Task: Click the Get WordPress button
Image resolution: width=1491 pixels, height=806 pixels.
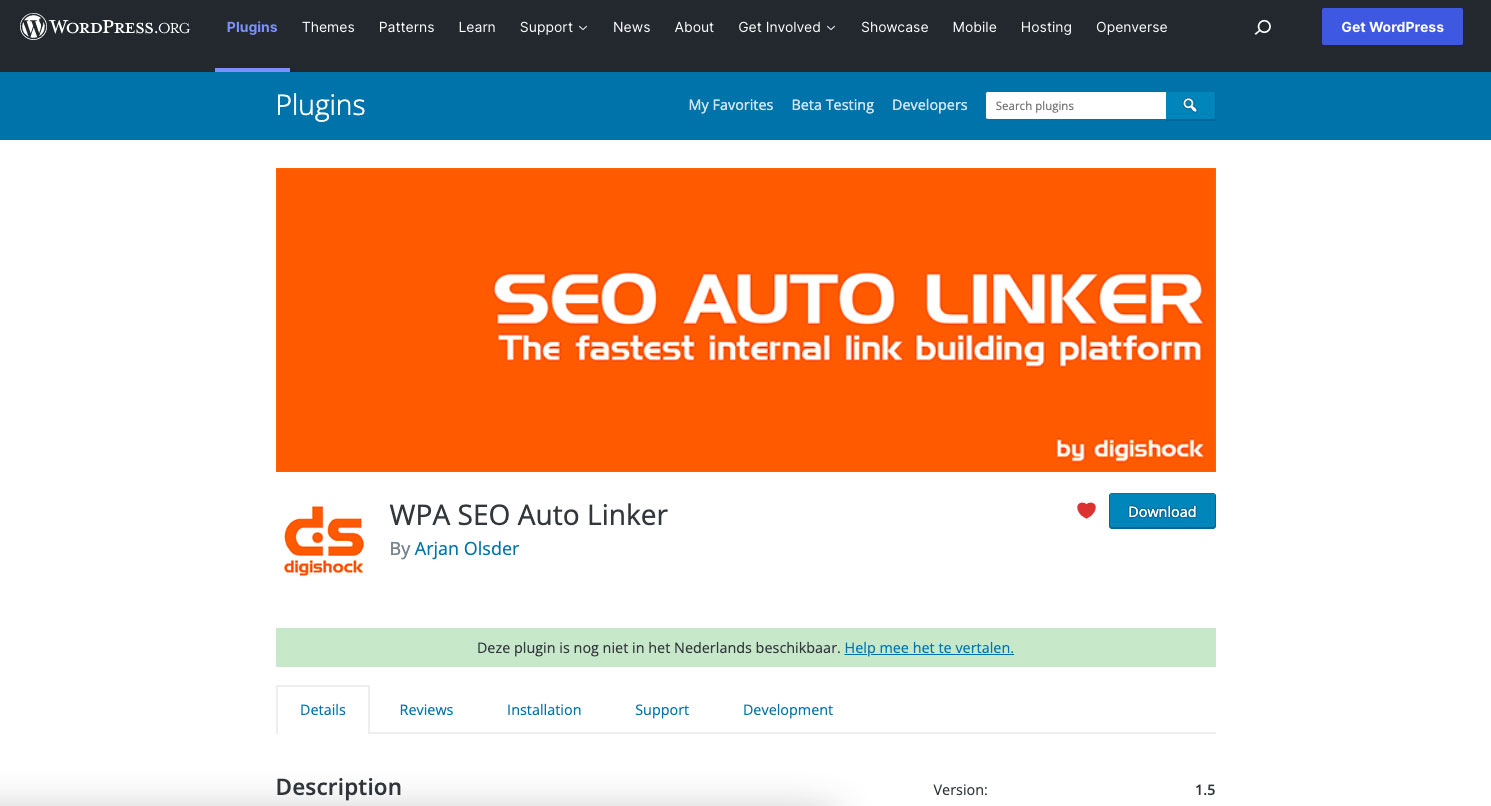Action: tap(1392, 27)
